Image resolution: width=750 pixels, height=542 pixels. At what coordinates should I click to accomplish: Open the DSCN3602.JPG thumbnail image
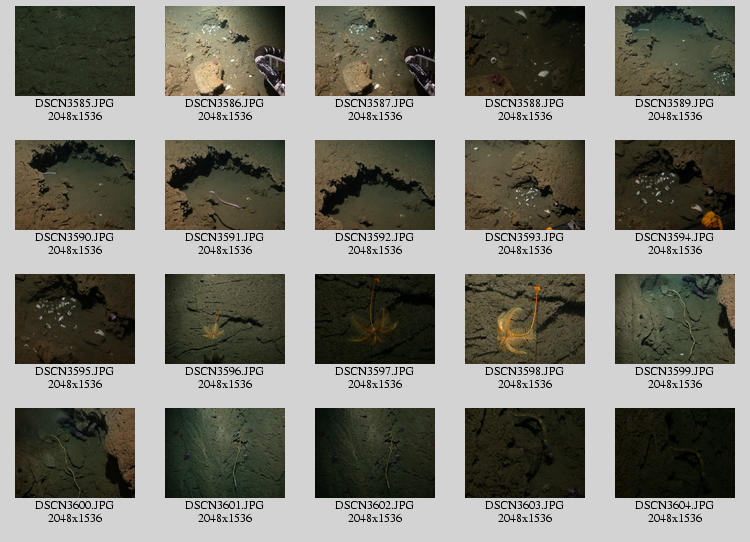[x=375, y=453]
